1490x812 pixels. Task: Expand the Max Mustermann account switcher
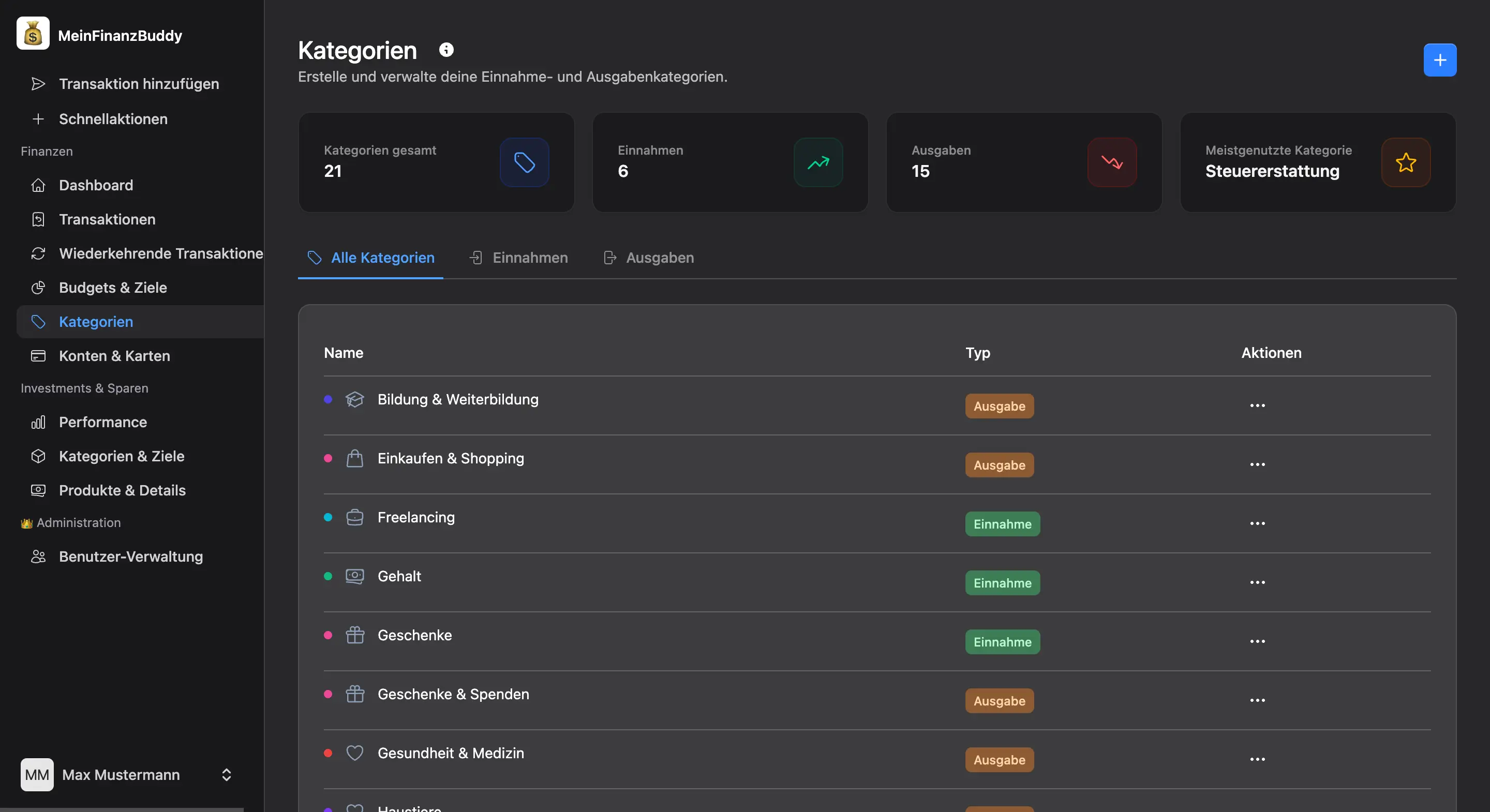tap(226, 775)
